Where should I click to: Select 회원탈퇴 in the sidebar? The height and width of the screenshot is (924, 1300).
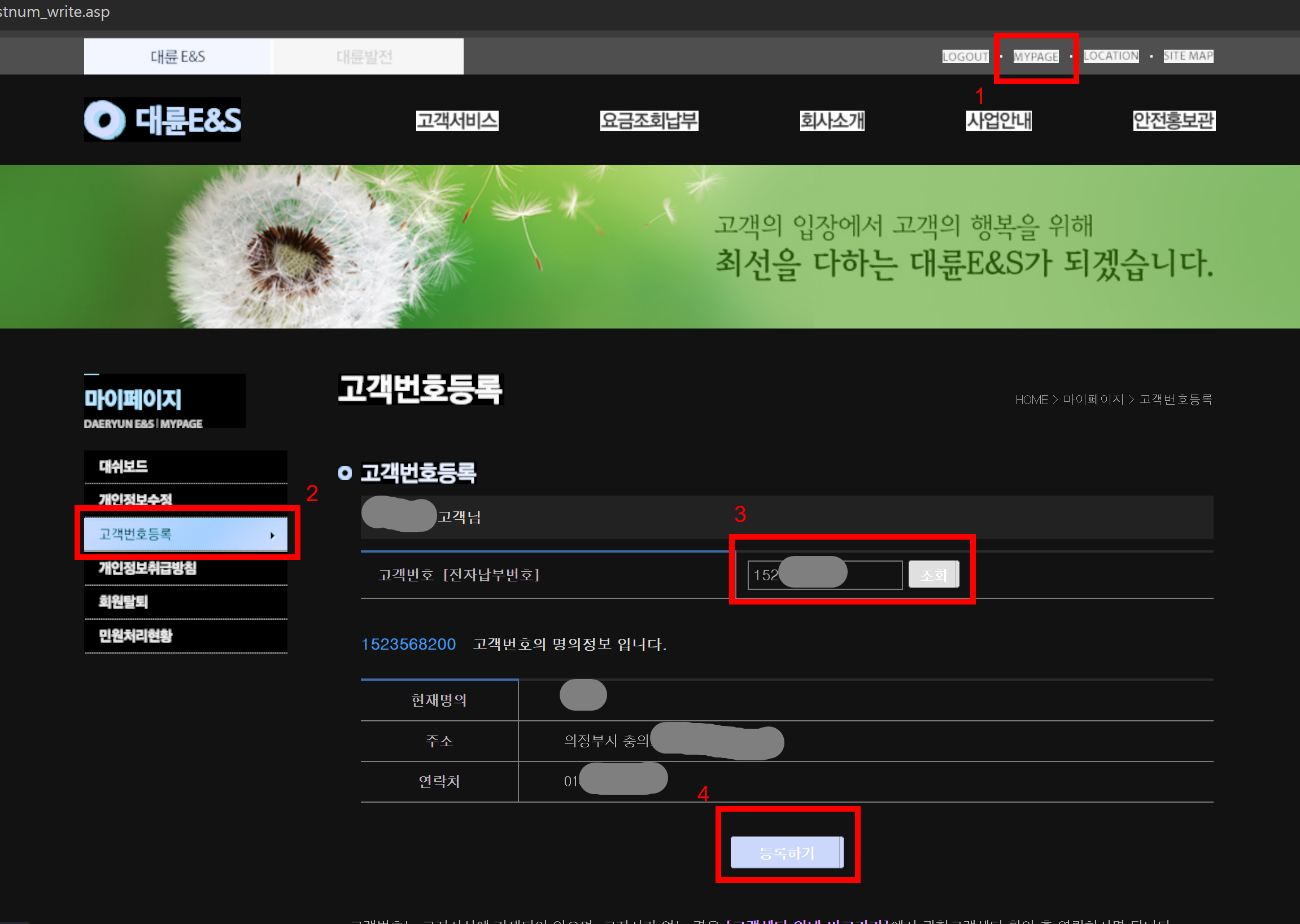[x=124, y=601]
